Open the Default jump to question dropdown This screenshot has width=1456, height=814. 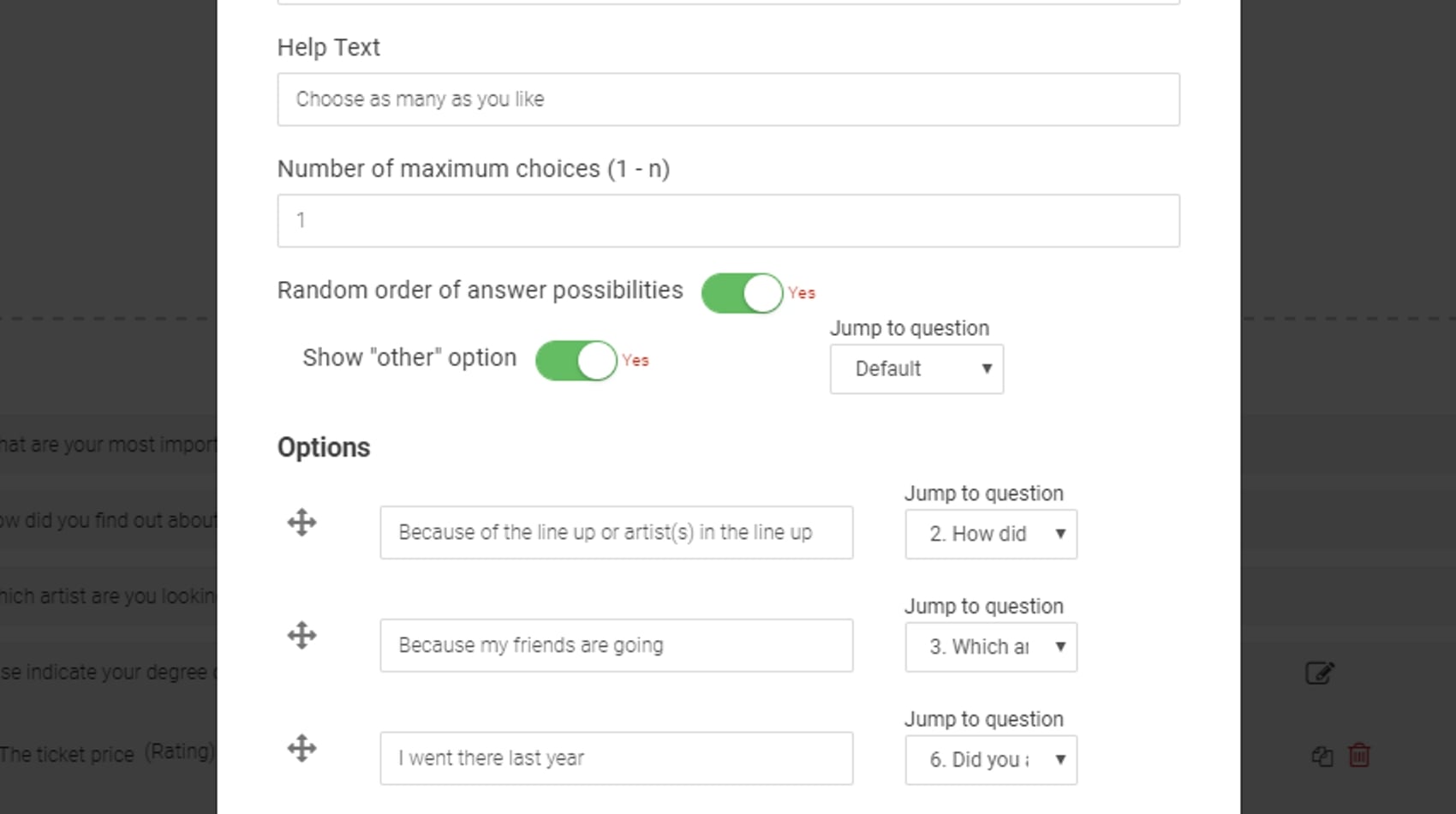click(916, 369)
